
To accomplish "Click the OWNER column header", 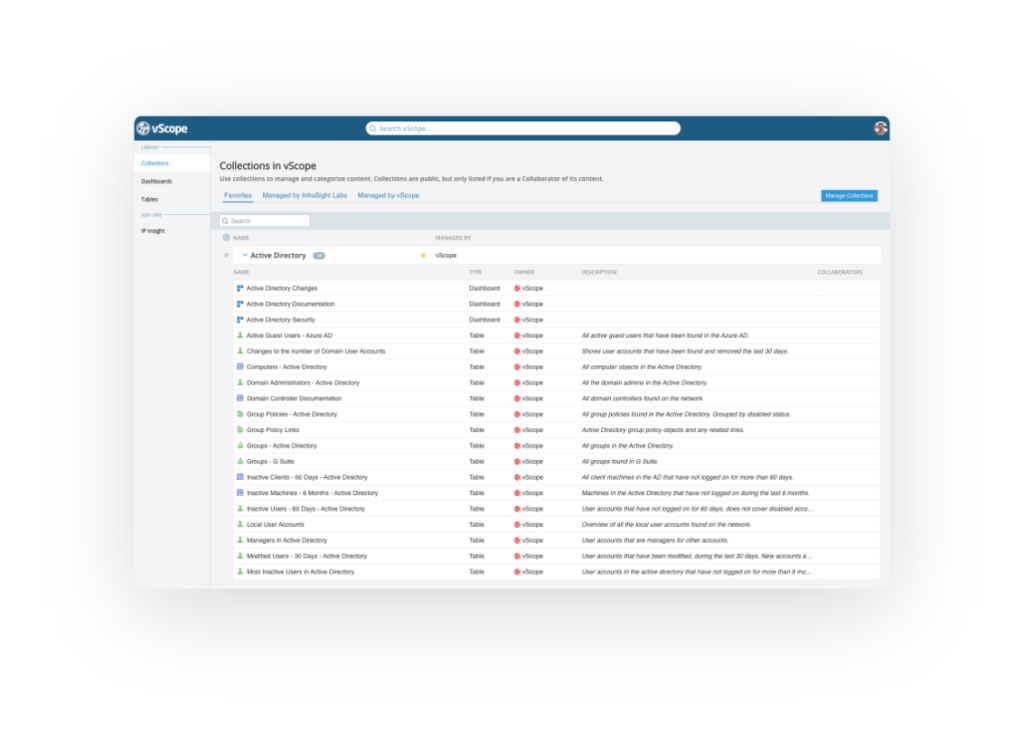I will (x=524, y=272).
